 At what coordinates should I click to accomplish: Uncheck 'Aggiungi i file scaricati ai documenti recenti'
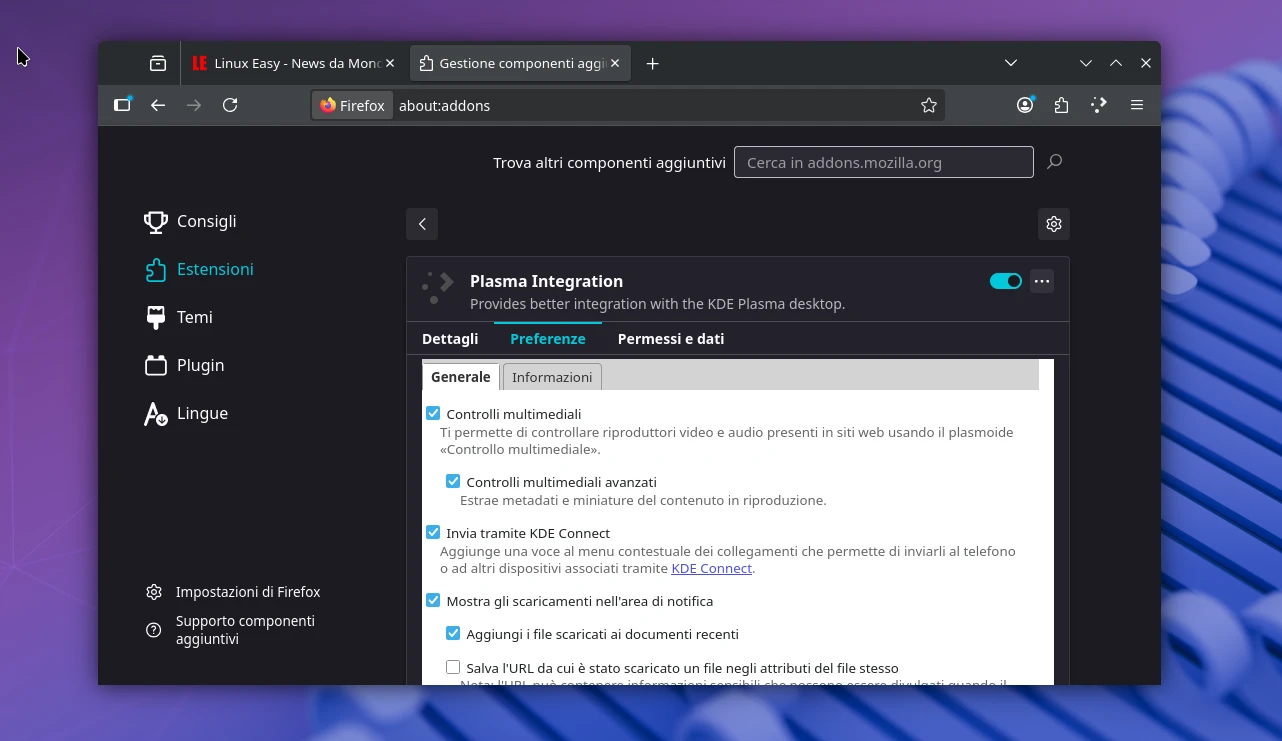point(453,633)
